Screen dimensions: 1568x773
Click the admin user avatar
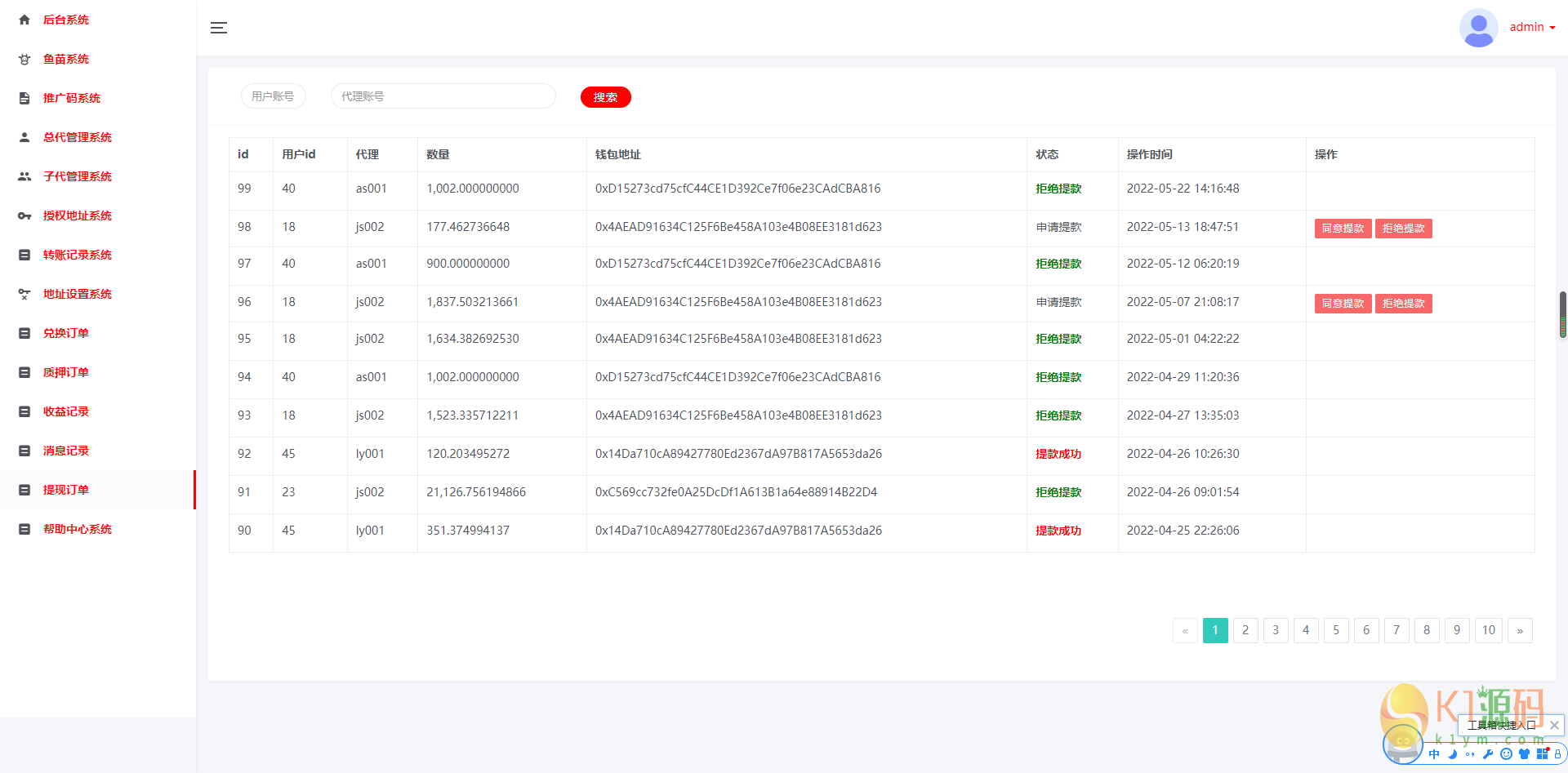1478,28
